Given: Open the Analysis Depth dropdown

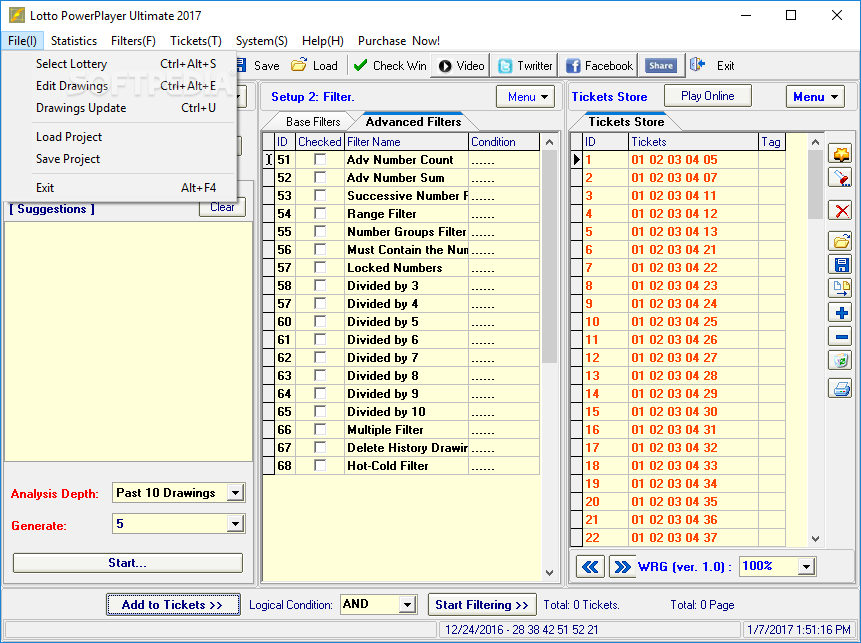Looking at the screenshot, I should [235, 493].
